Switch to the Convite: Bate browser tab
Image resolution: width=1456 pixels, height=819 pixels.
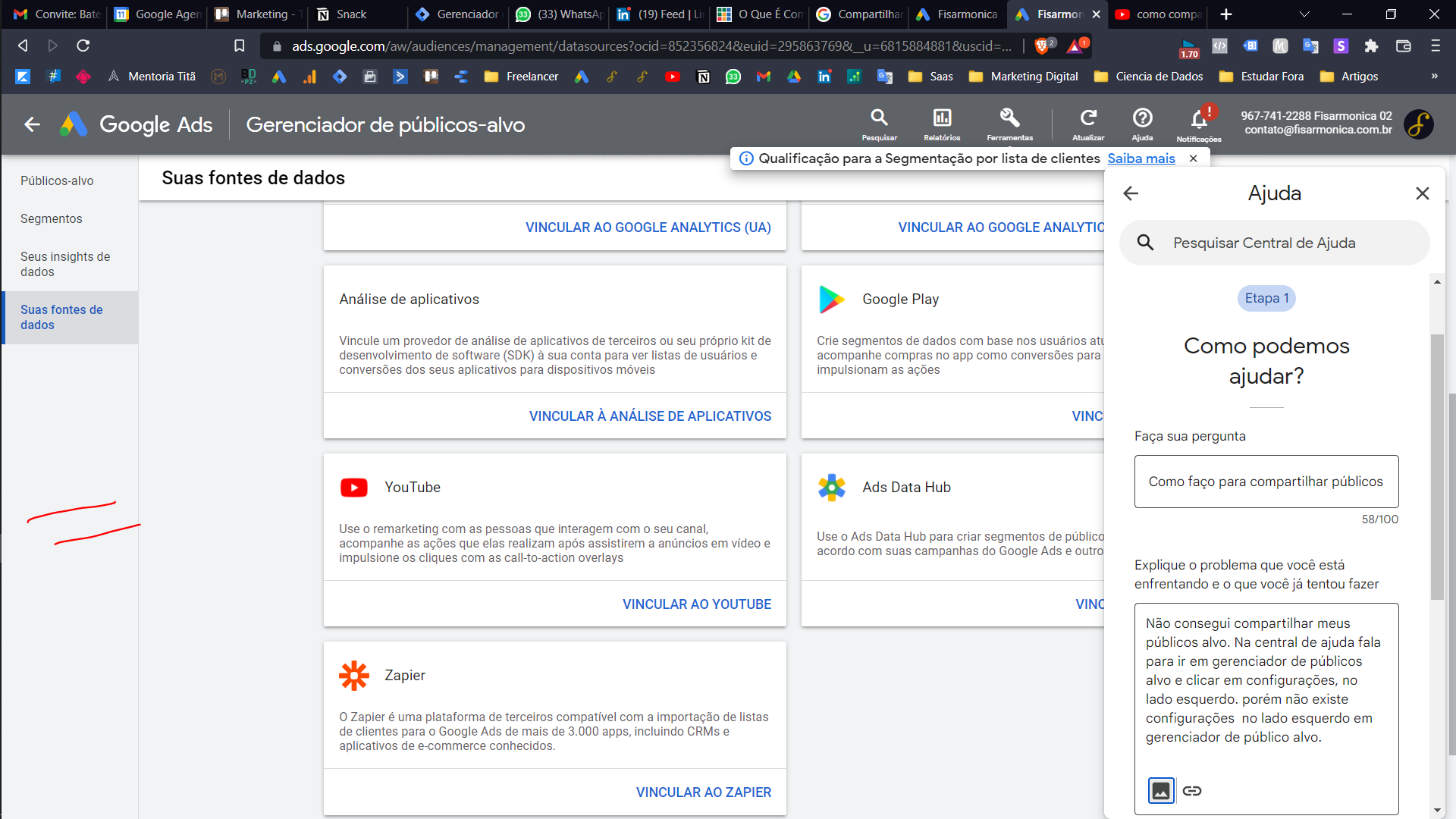[x=55, y=14]
